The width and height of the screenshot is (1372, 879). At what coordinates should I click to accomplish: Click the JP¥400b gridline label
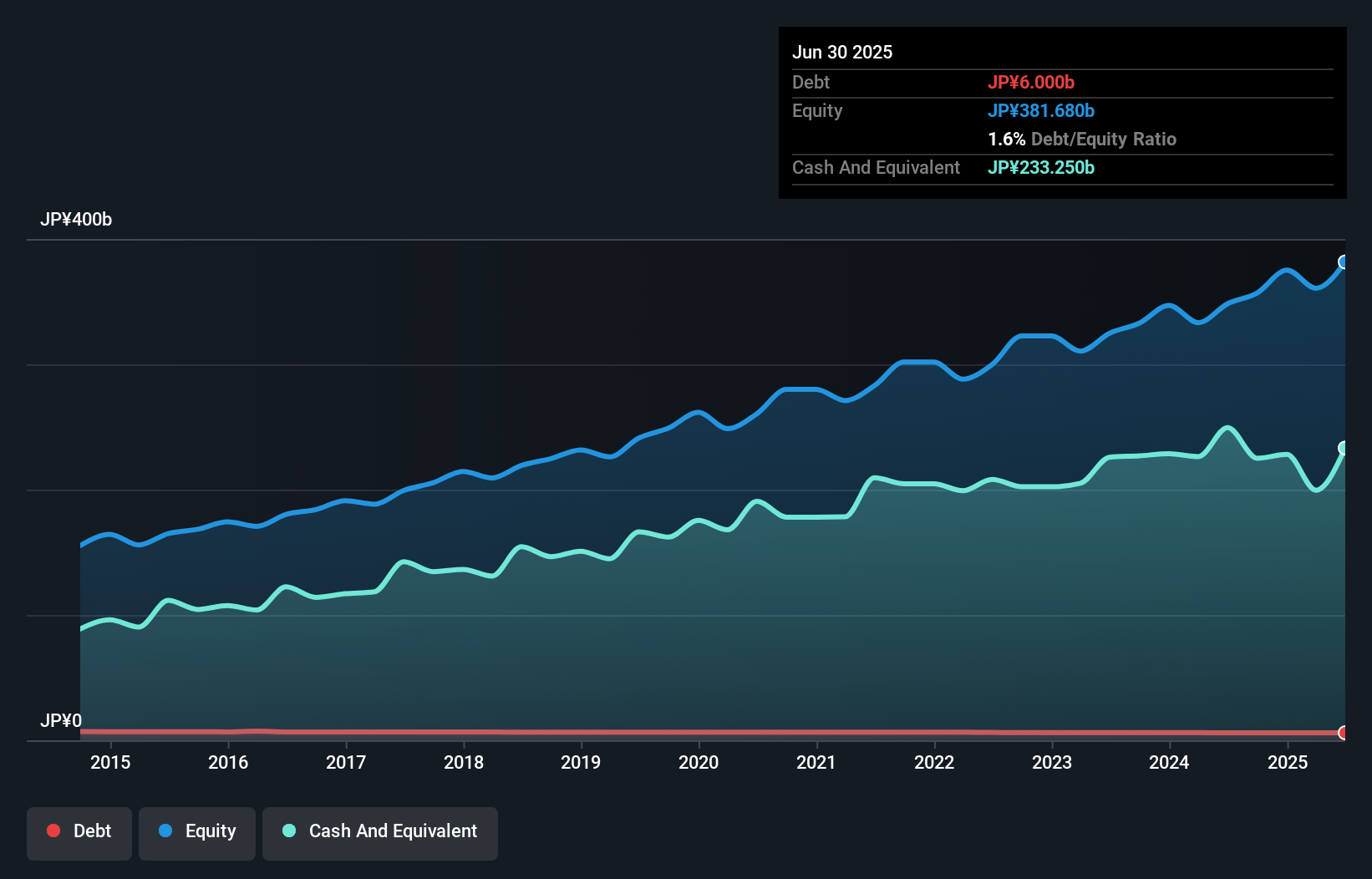coord(76,220)
